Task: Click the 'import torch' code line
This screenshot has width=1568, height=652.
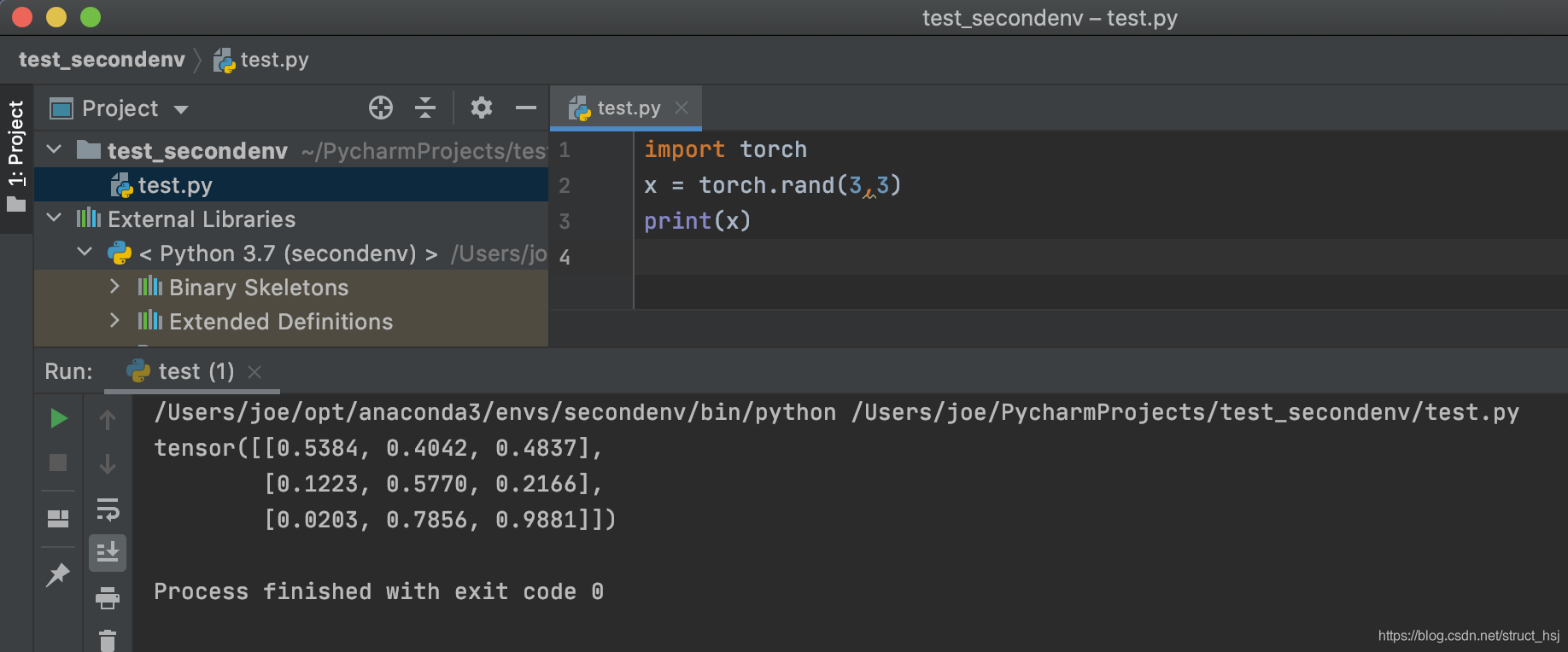Action: coord(725,149)
